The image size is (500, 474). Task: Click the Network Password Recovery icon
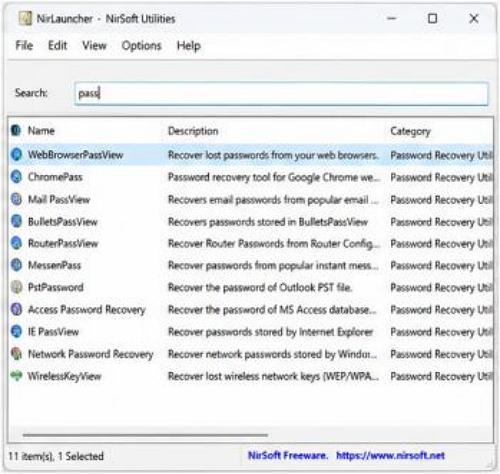pos(16,354)
